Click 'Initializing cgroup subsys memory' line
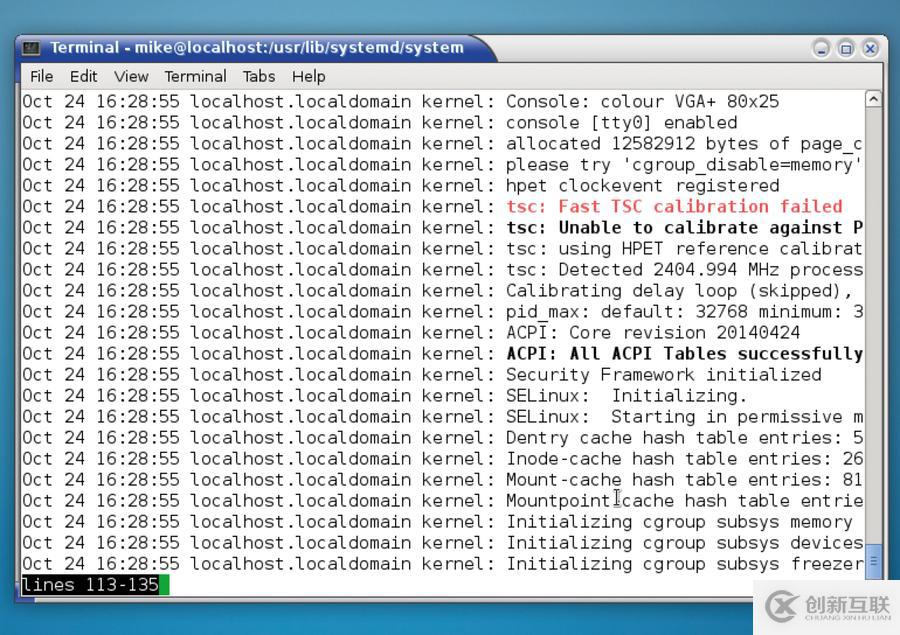This screenshot has height=635, width=900. click(x=443, y=522)
